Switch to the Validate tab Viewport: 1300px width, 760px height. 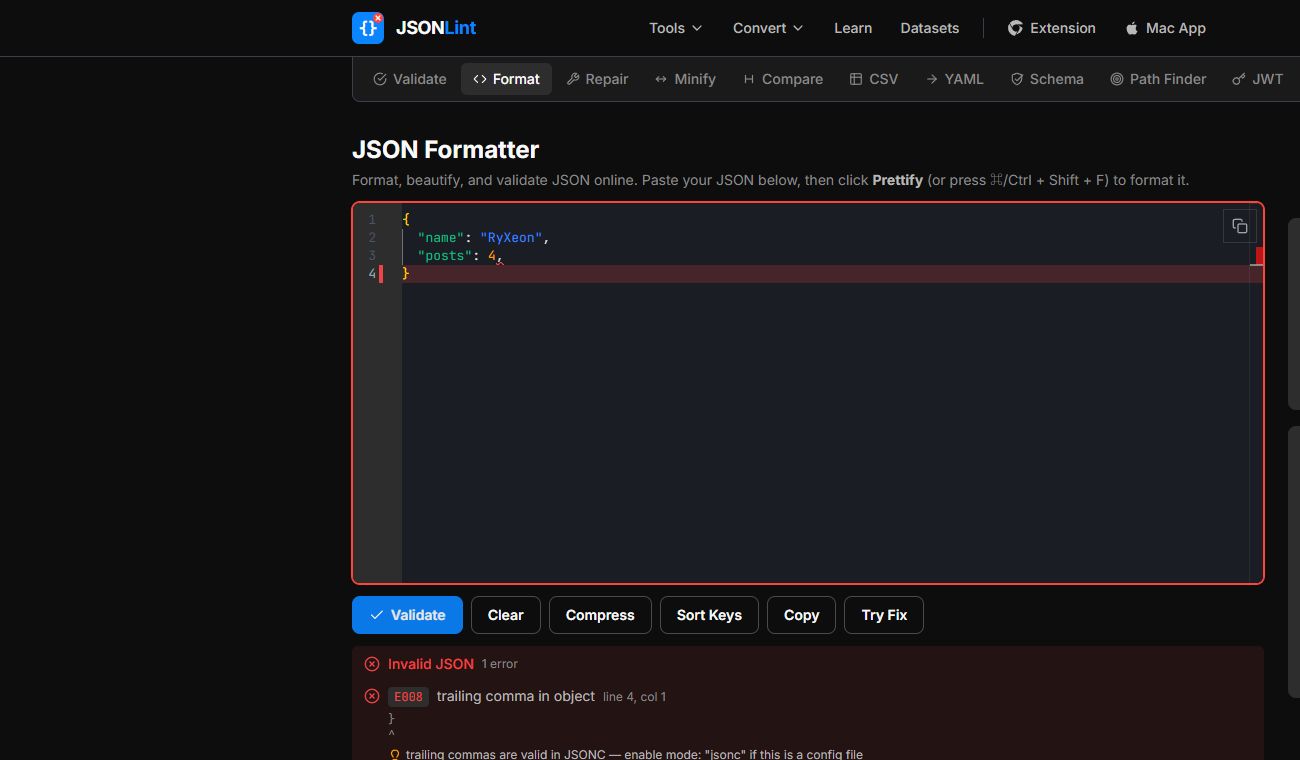410,79
